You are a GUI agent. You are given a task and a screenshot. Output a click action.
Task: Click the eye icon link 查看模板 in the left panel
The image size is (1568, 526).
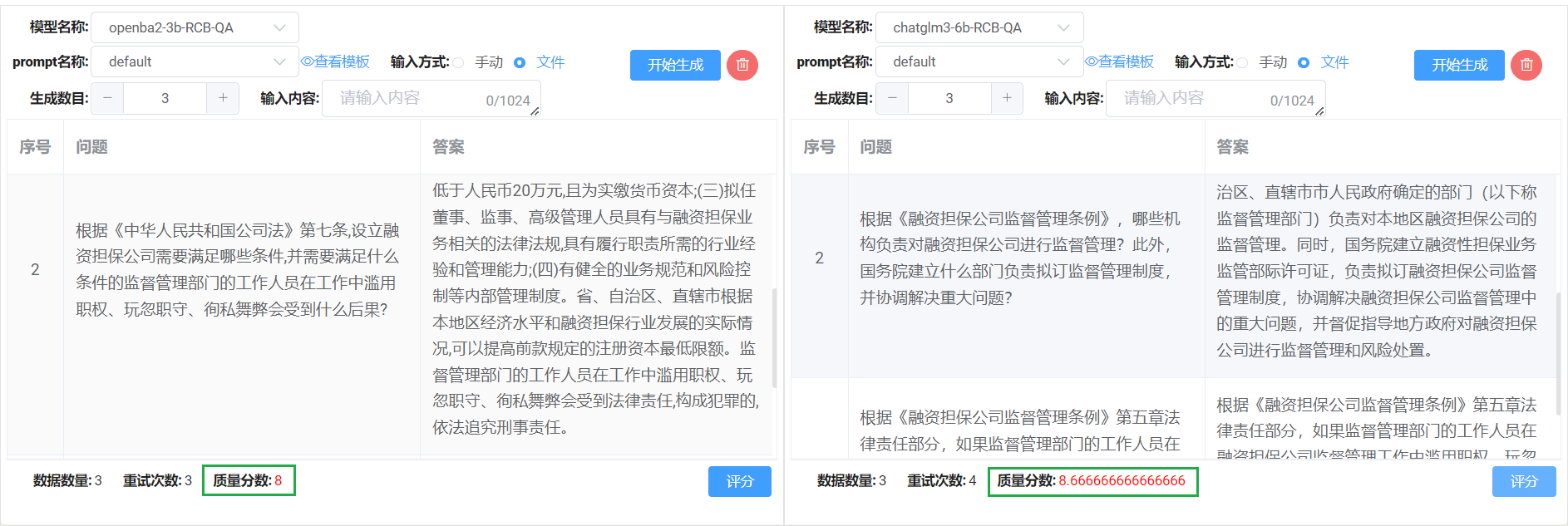coord(335,61)
